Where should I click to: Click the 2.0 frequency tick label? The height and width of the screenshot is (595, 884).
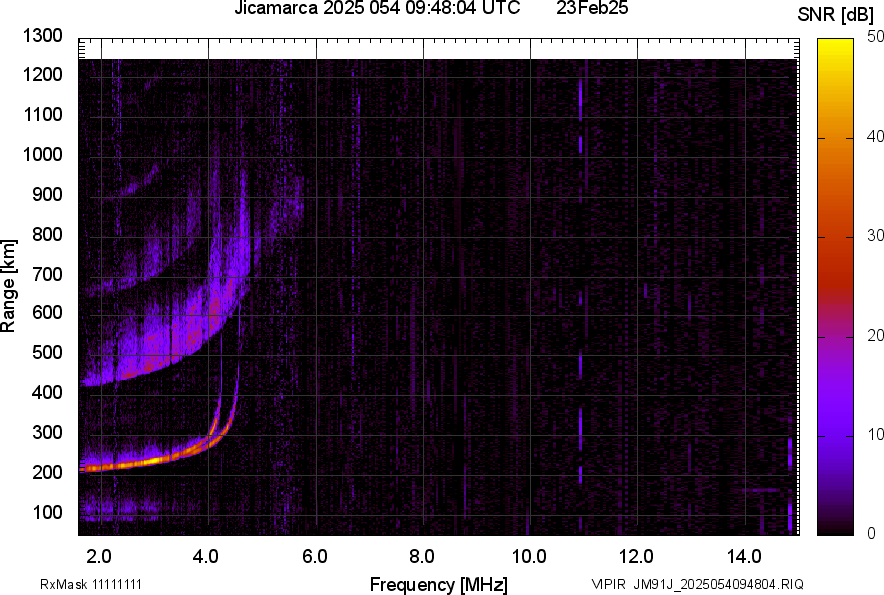[x=99, y=557]
